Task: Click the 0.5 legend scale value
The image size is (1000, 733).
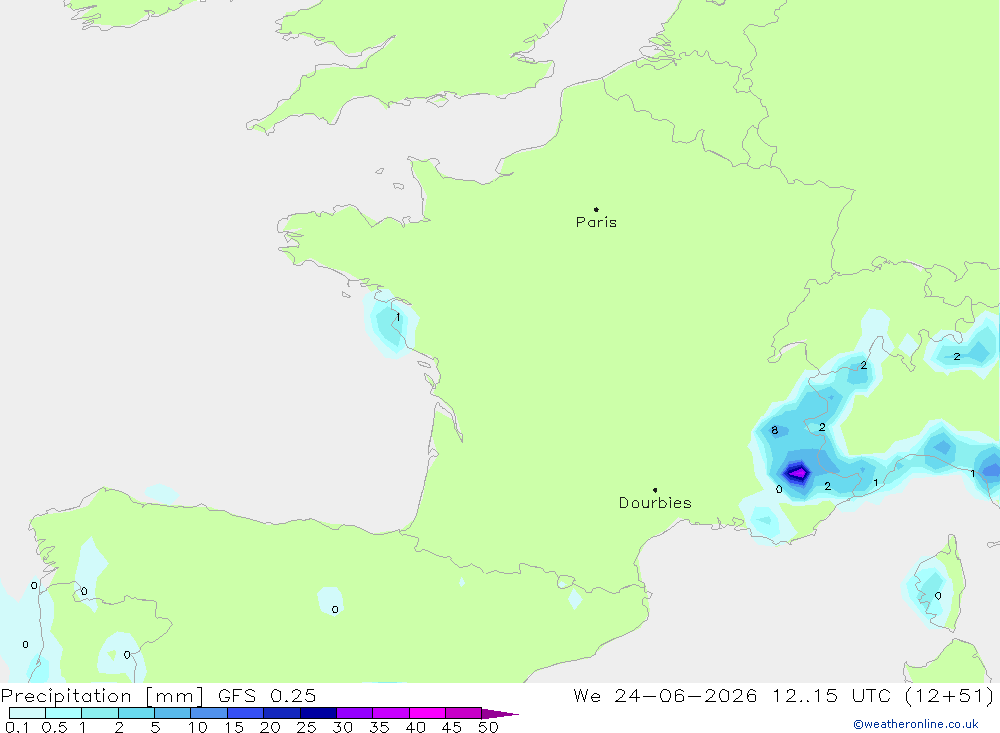Action: pos(54,727)
